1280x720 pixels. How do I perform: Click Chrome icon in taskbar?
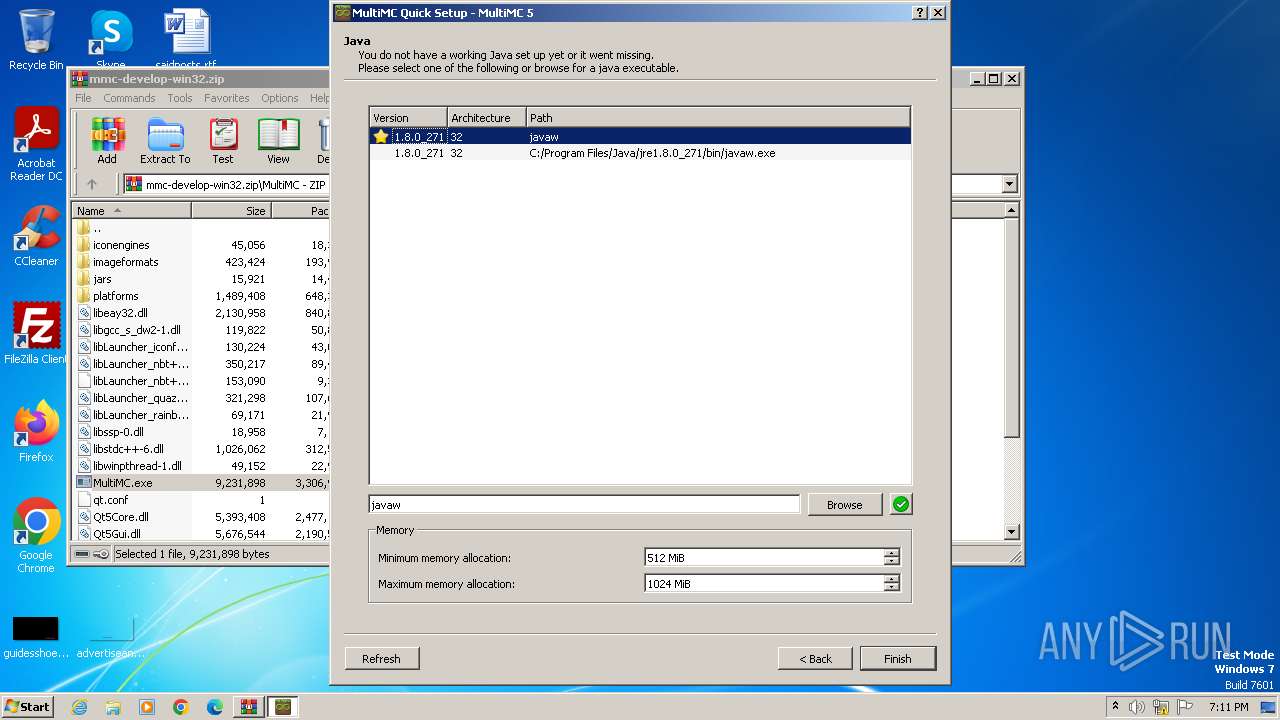181,707
